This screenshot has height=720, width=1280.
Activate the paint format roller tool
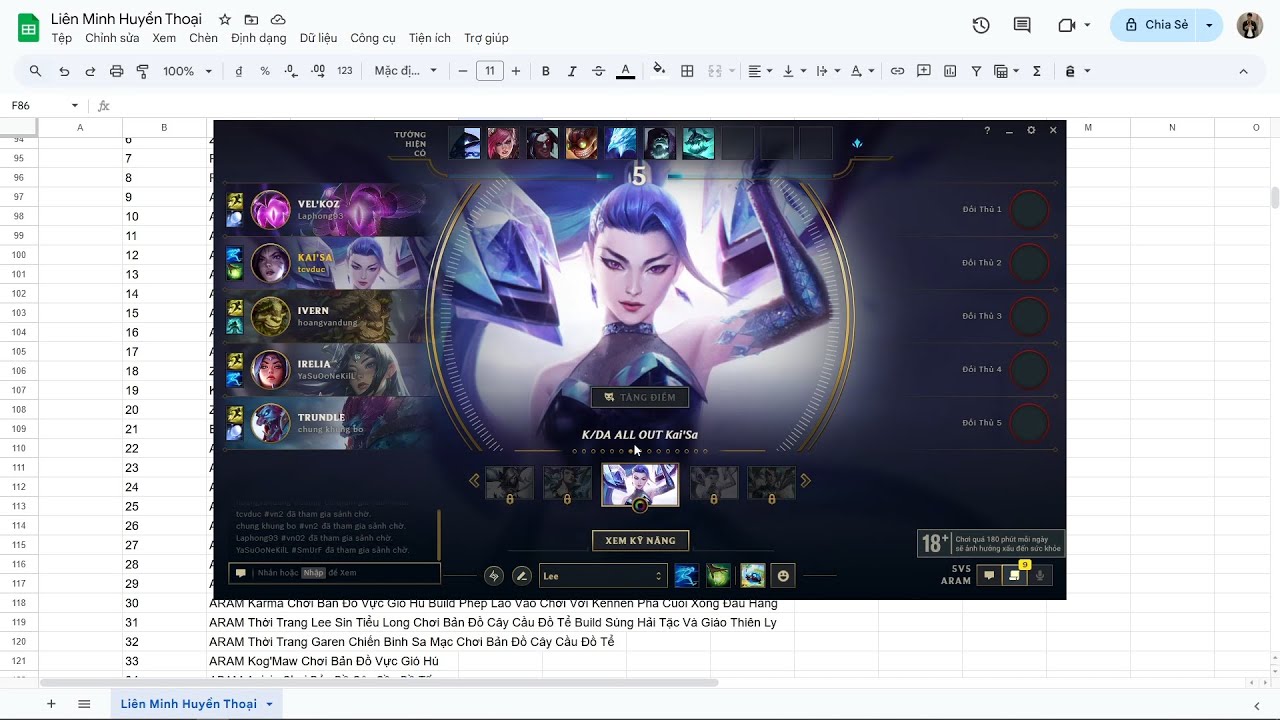click(142, 71)
